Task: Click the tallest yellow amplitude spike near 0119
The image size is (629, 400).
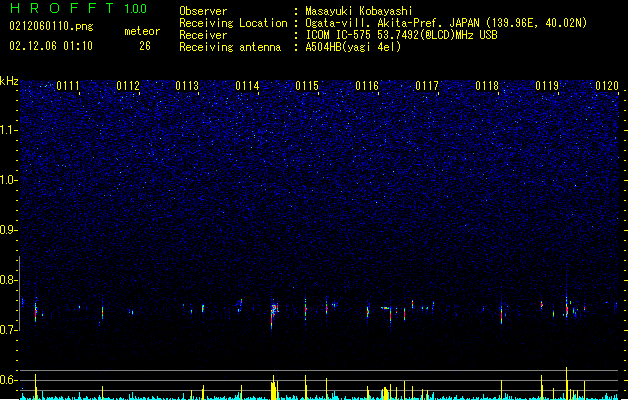Action: (566, 383)
